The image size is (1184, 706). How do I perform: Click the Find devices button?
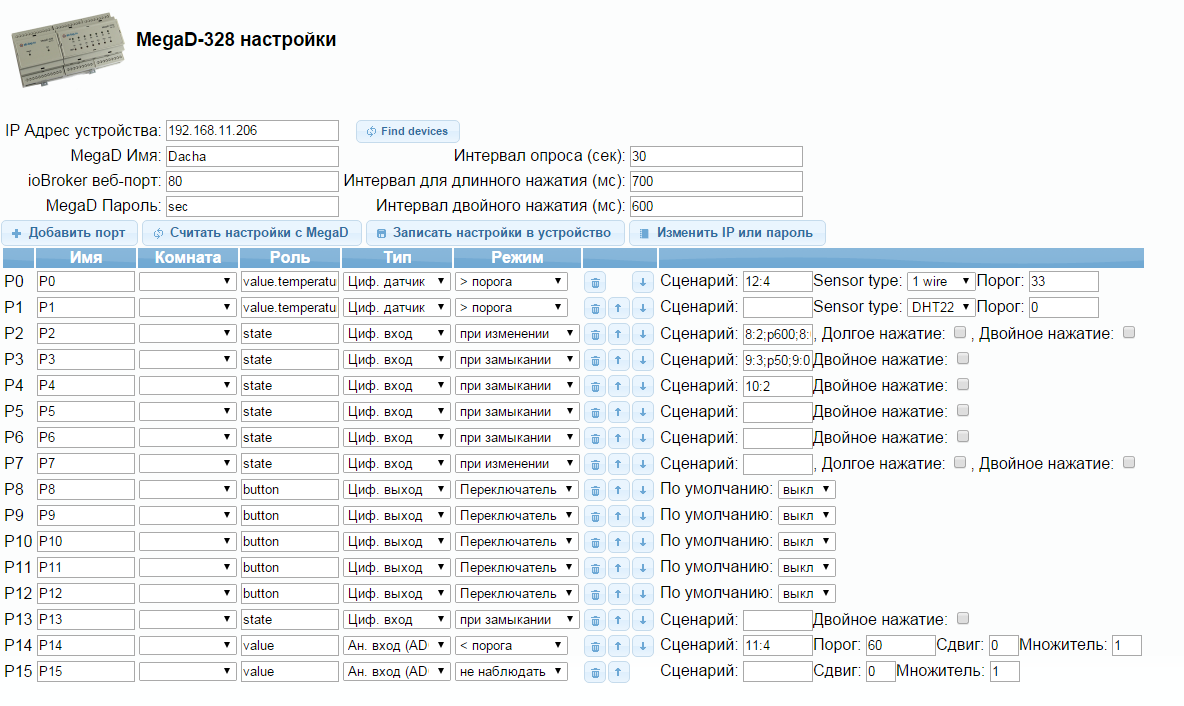pyautogui.click(x=408, y=131)
